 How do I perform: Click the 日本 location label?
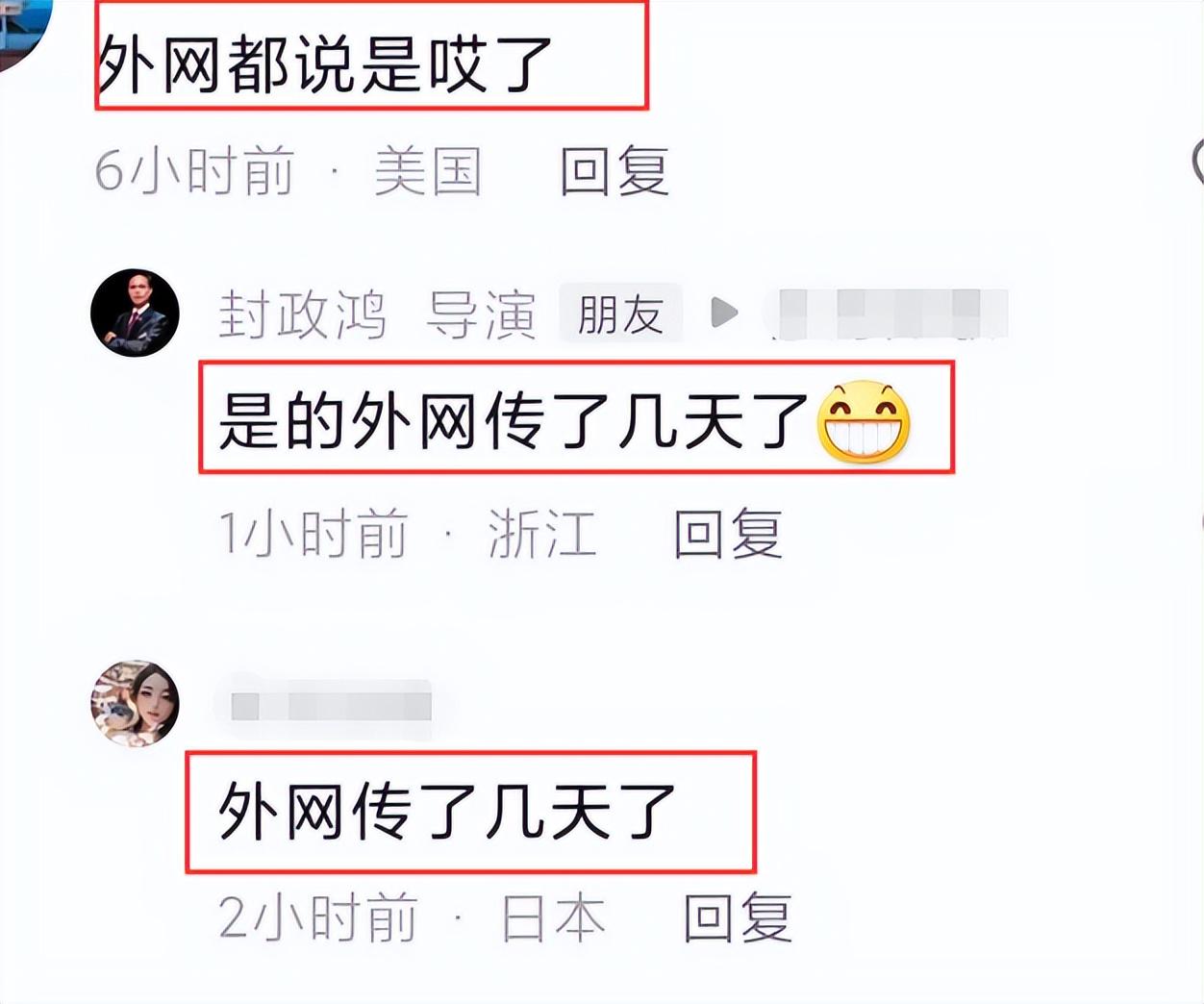click(x=554, y=917)
